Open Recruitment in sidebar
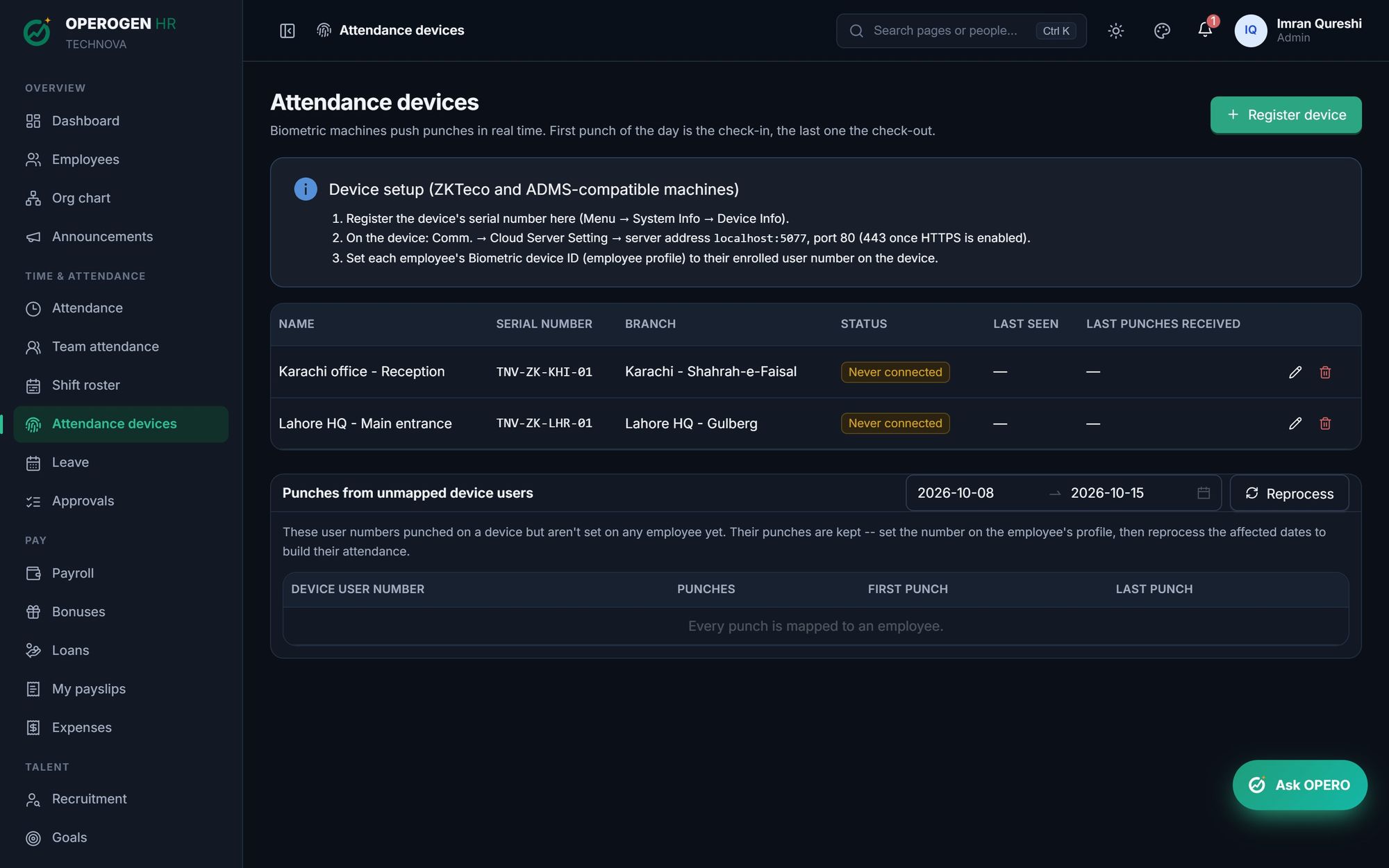This screenshot has height=868, width=1389. click(121, 799)
